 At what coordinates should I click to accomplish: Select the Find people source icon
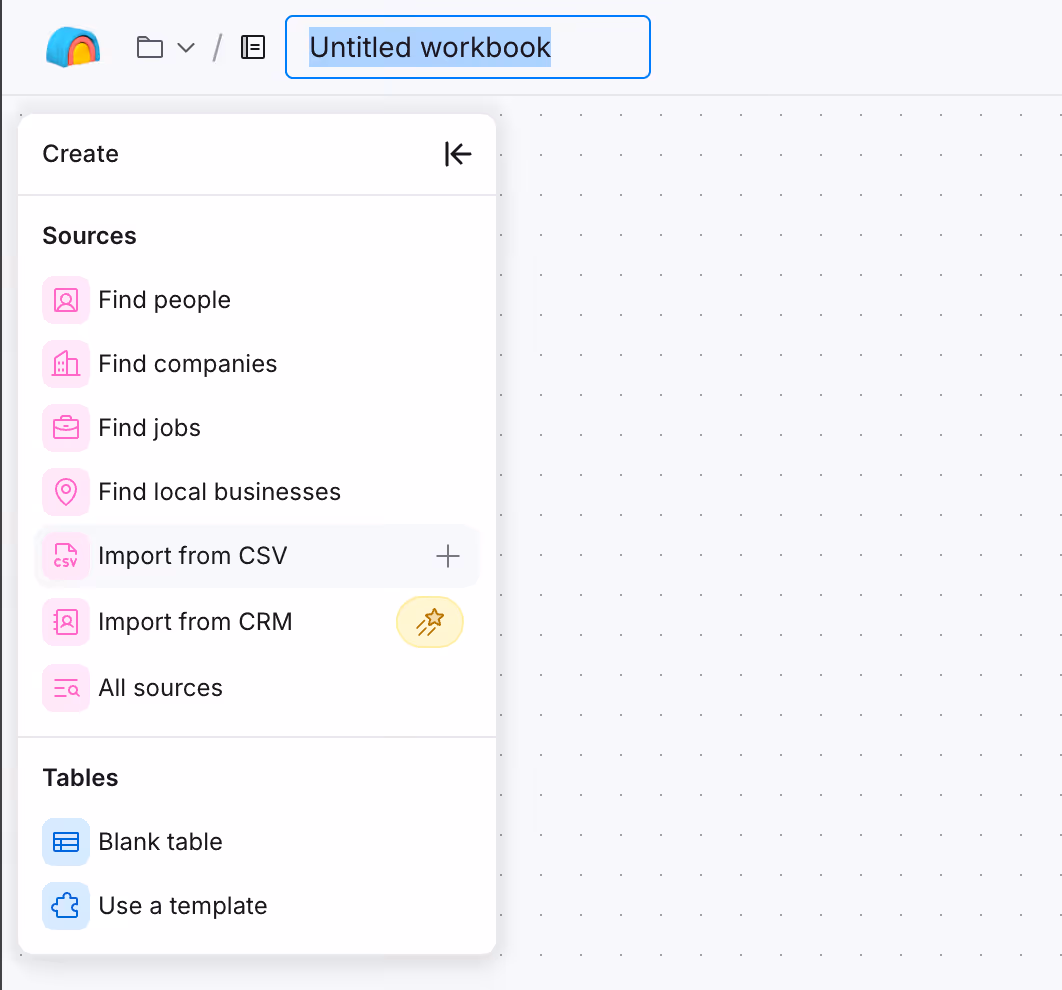coord(65,299)
